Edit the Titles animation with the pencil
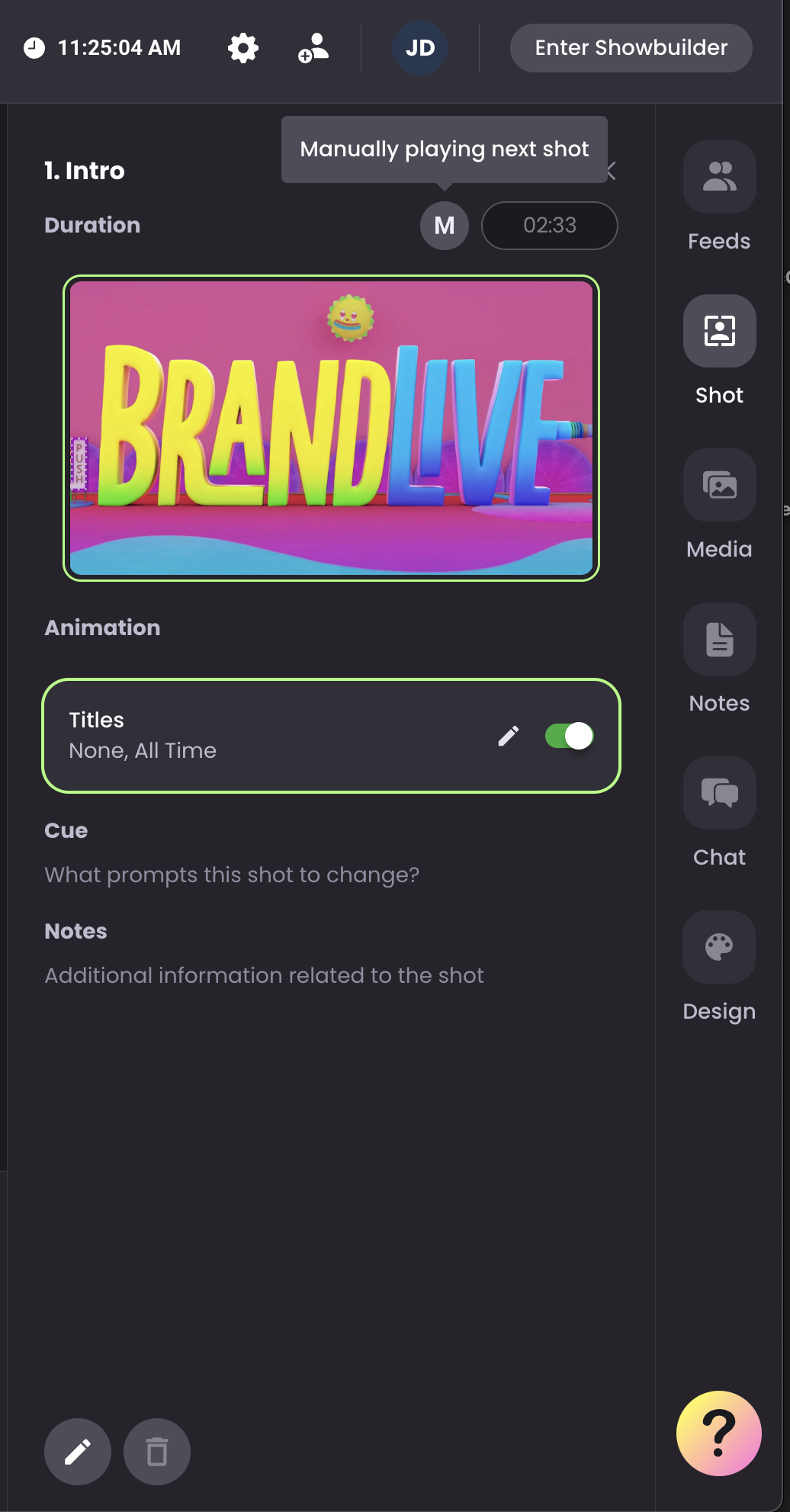The image size is (790, 1512). tap(509, 736)
